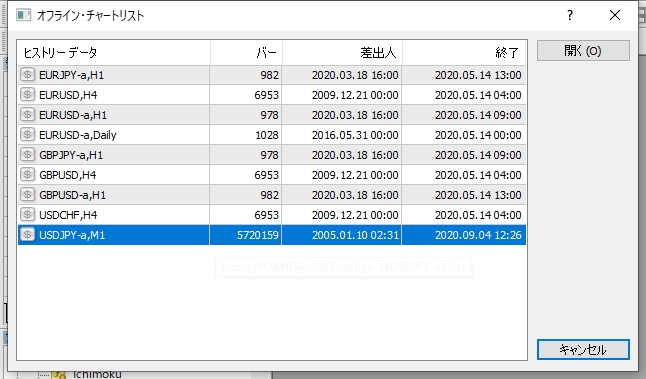
Task: Sort by 差出人 column header
Action: [x=342, y=53]
